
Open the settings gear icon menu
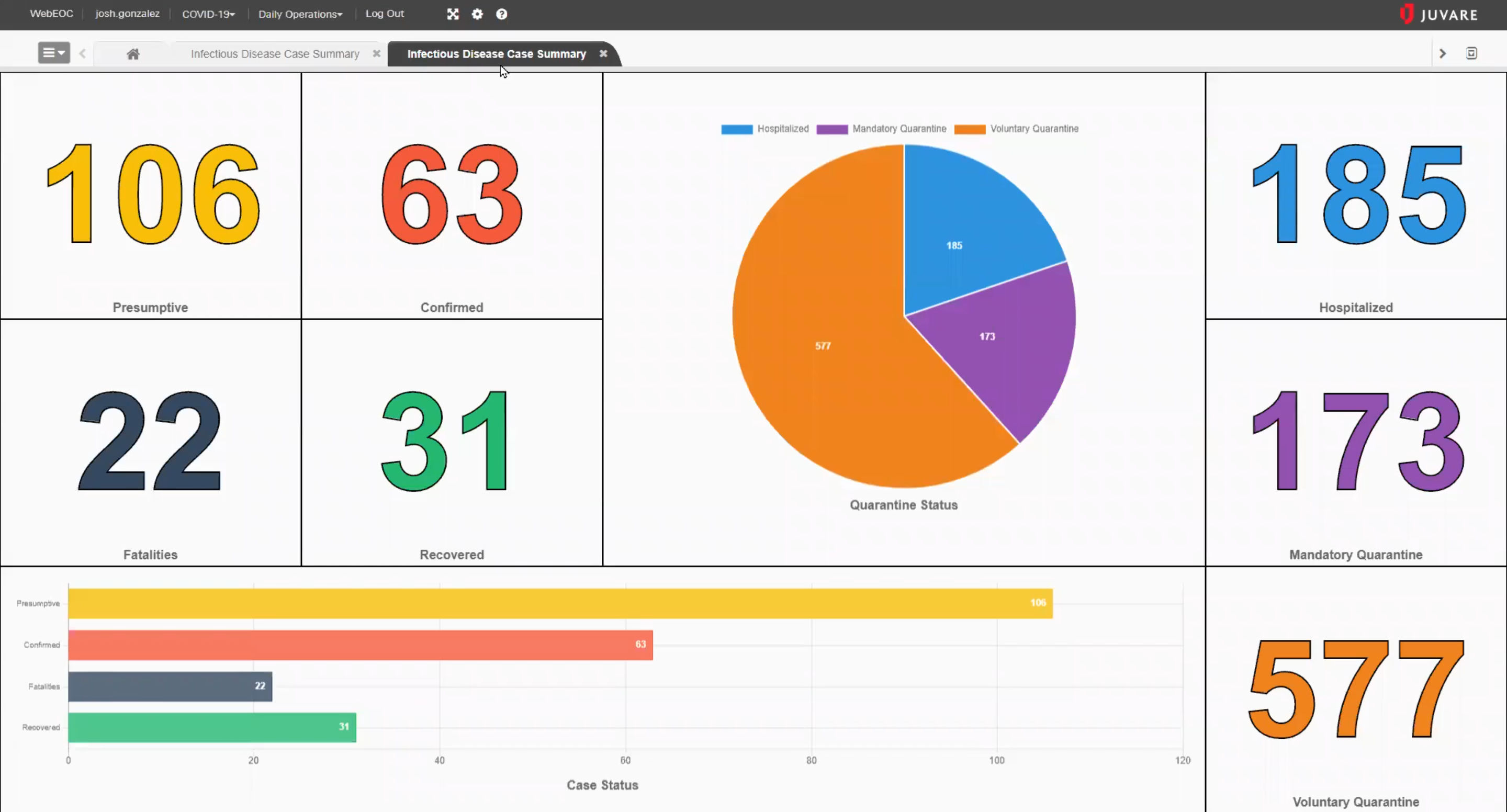coord(477,14)
